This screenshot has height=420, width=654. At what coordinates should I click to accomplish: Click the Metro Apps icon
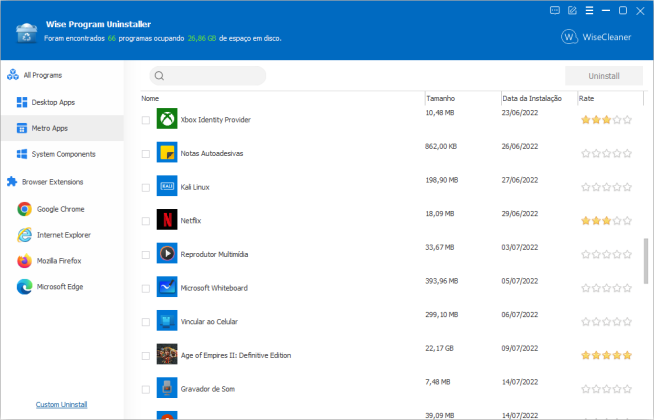click(x=22, y=128)
